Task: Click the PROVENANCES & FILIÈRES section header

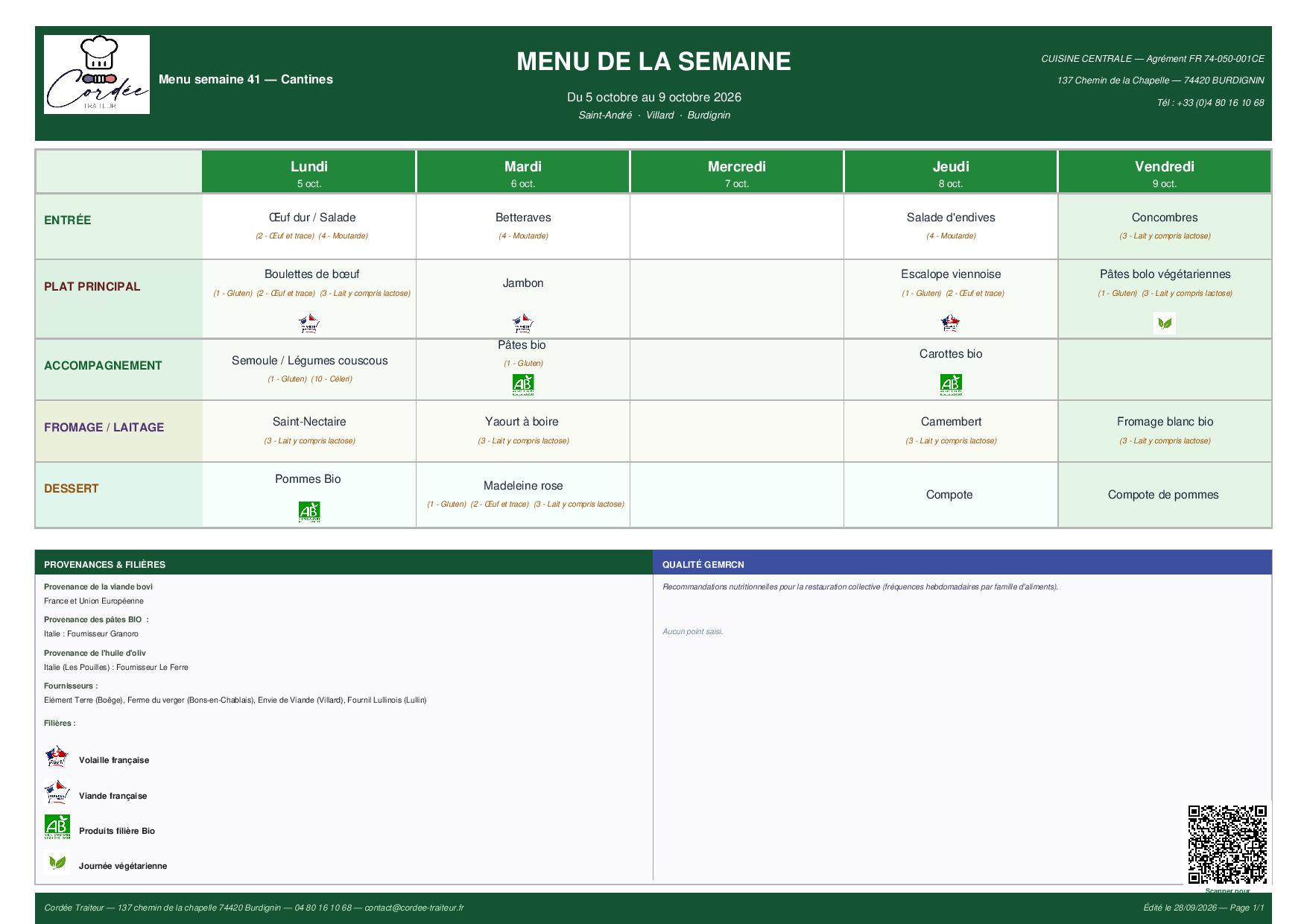Action: 344,564
